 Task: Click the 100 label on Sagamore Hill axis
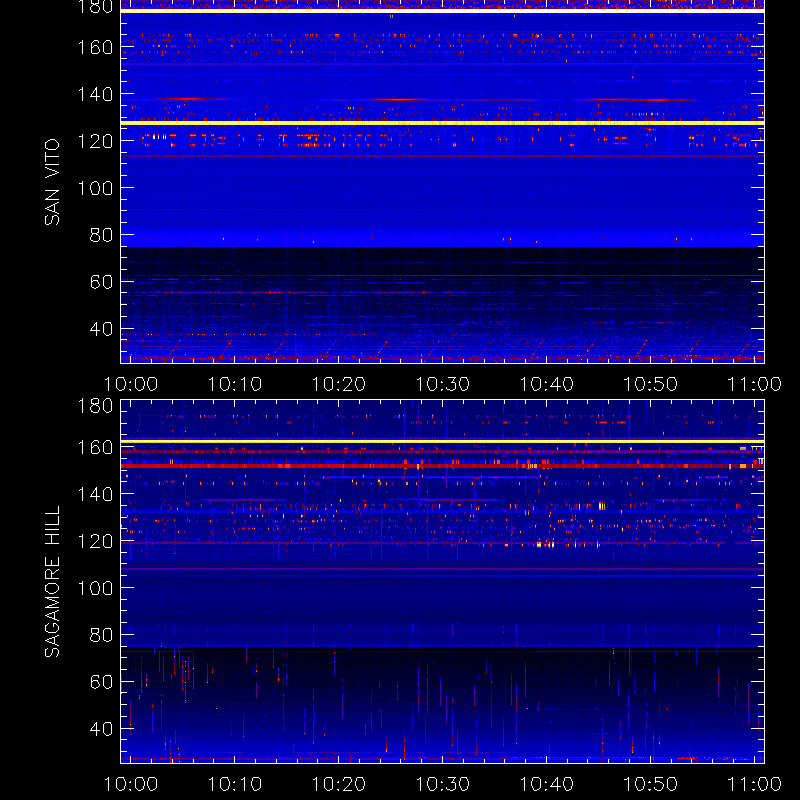(95, 588)
